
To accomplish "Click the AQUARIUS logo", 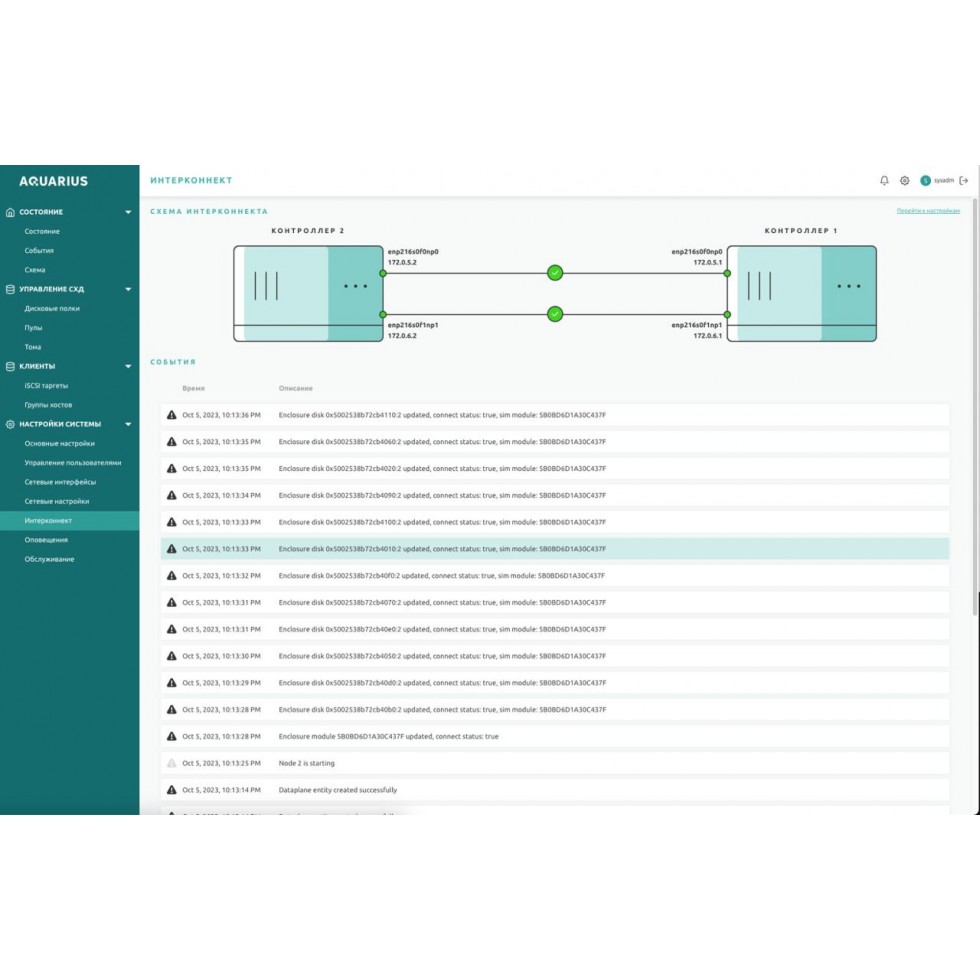I will [54, 181].
